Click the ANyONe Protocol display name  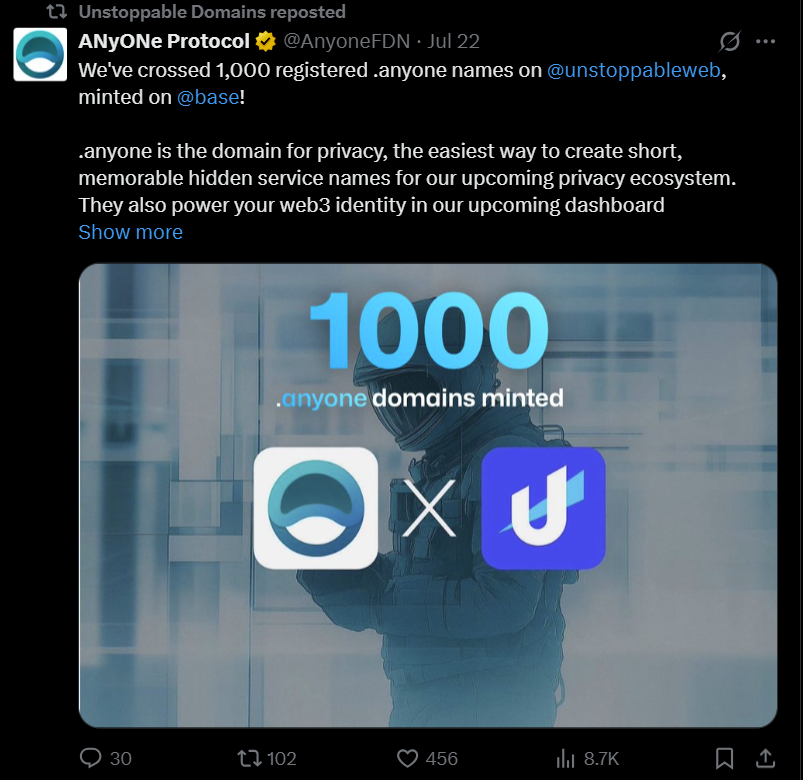(x=164, y=42)
